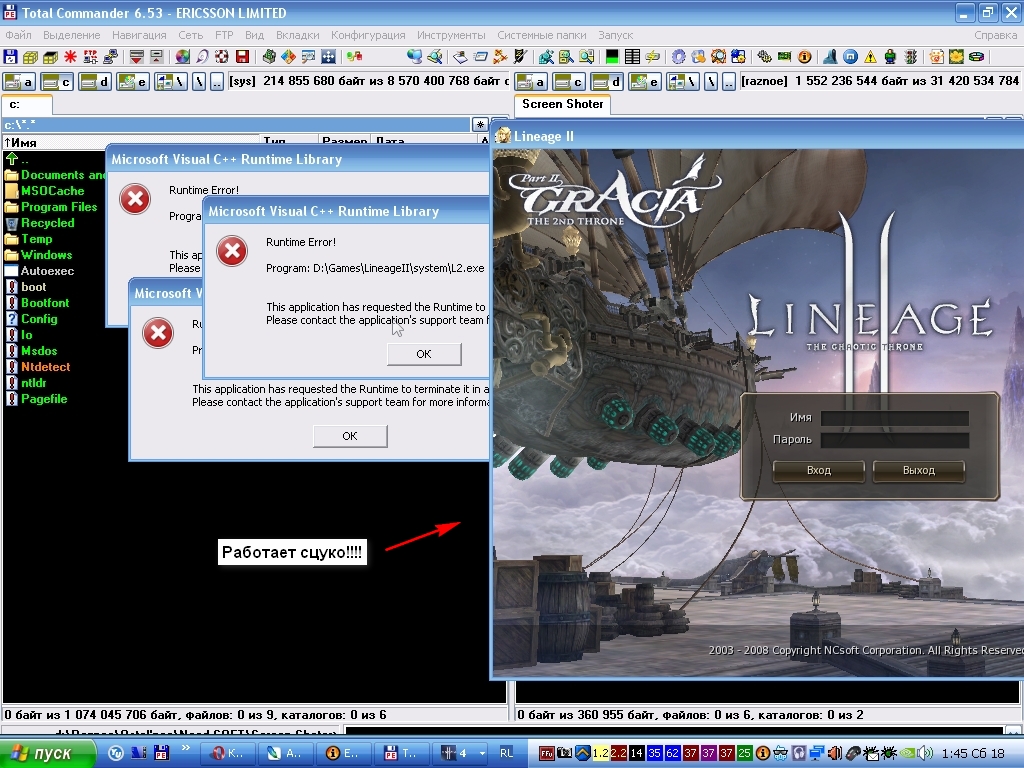
Task: Click the asterisk button beside left path bar
Action: pos(480,124)
